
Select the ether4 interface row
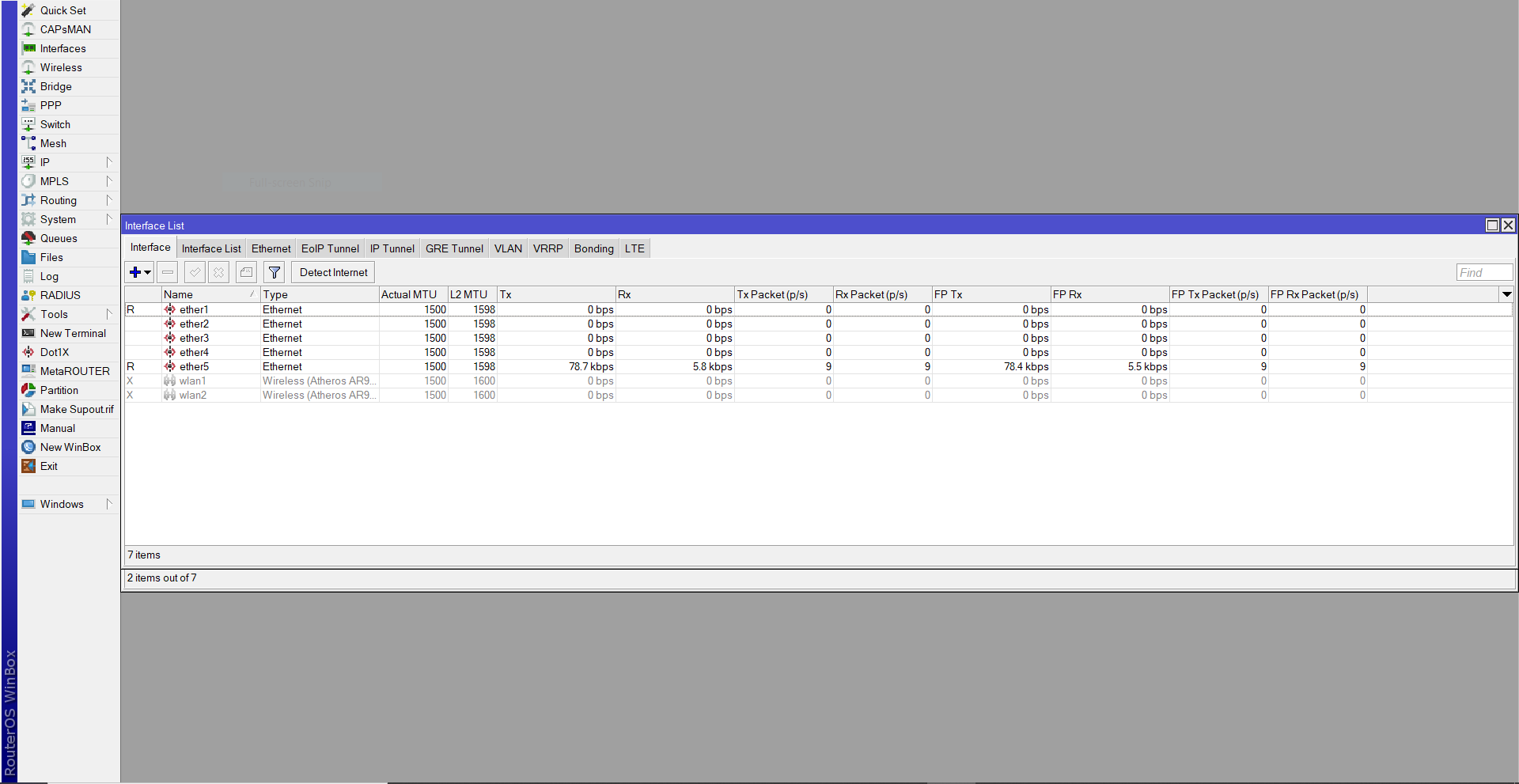point(819,352)
